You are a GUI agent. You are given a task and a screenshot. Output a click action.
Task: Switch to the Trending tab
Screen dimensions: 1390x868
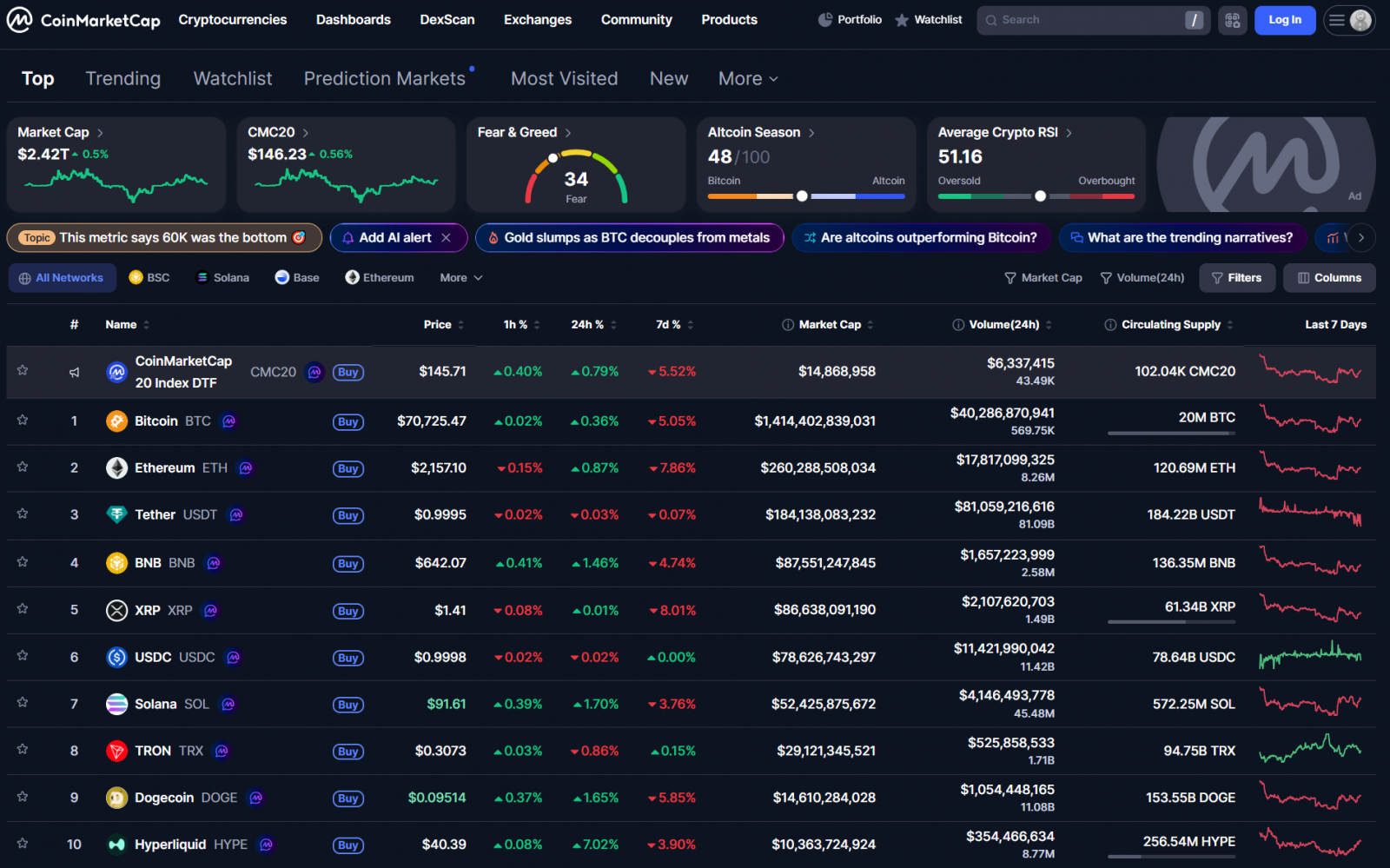(123, 79)
